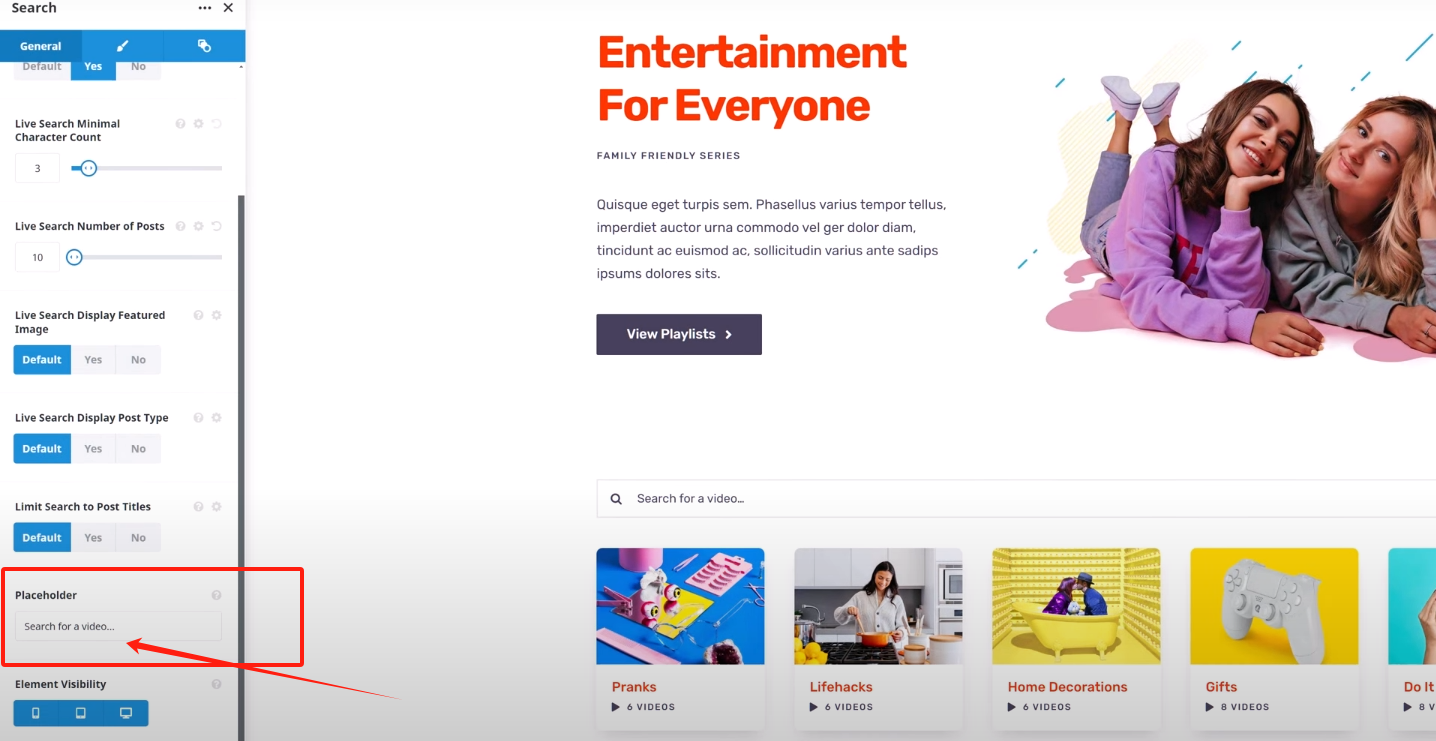This screenshot has width=1436, height=741.
Task: Toggle phone visibility for the element
Action: pyautogui.click(x=36, y=713)
